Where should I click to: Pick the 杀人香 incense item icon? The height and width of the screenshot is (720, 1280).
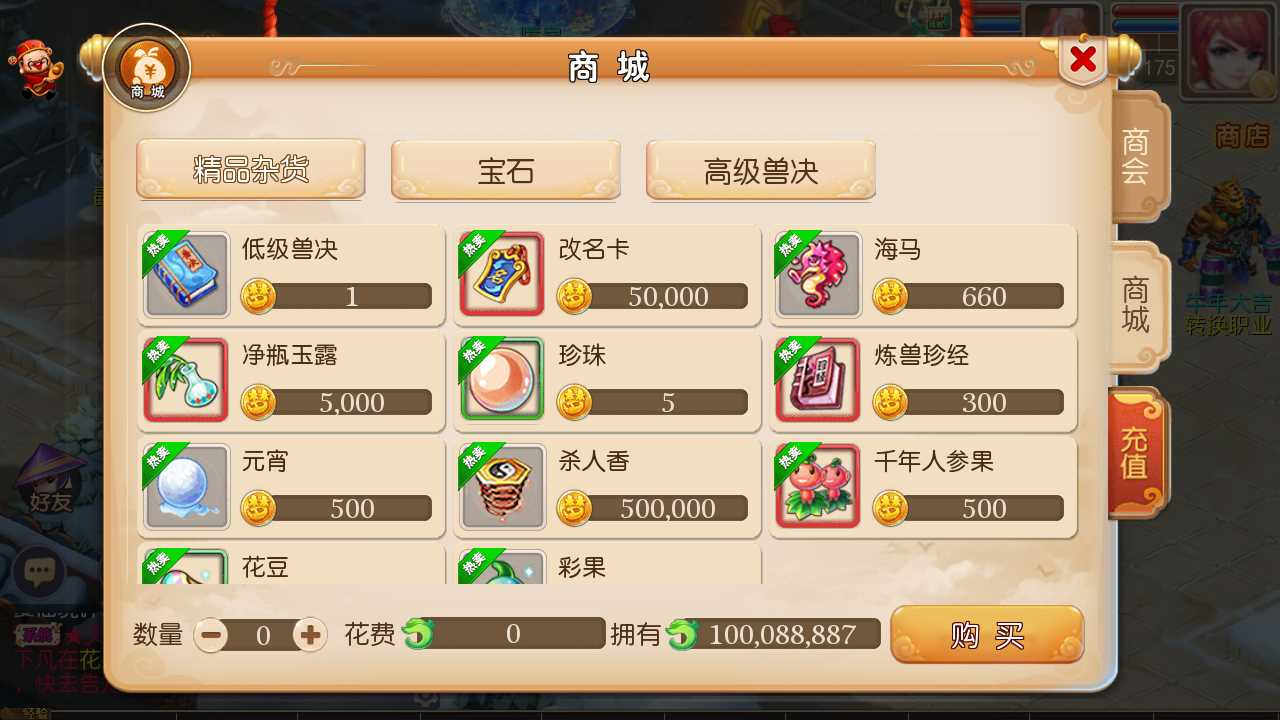(503, 487)
